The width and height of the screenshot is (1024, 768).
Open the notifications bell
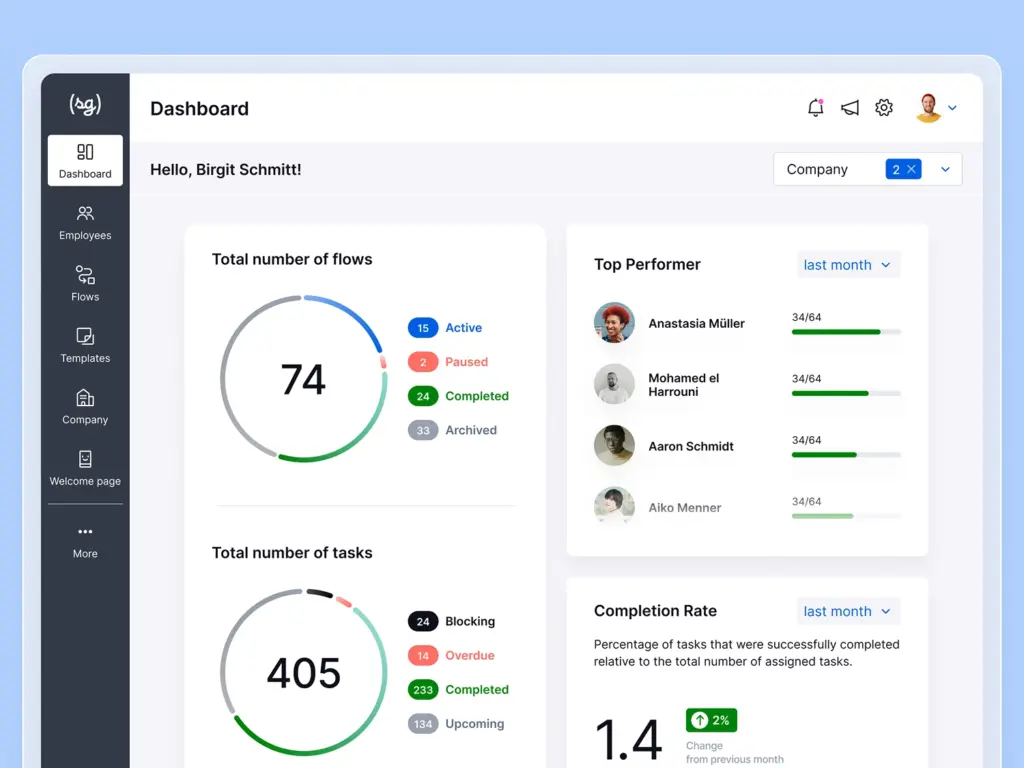click(x=815, y=107)
